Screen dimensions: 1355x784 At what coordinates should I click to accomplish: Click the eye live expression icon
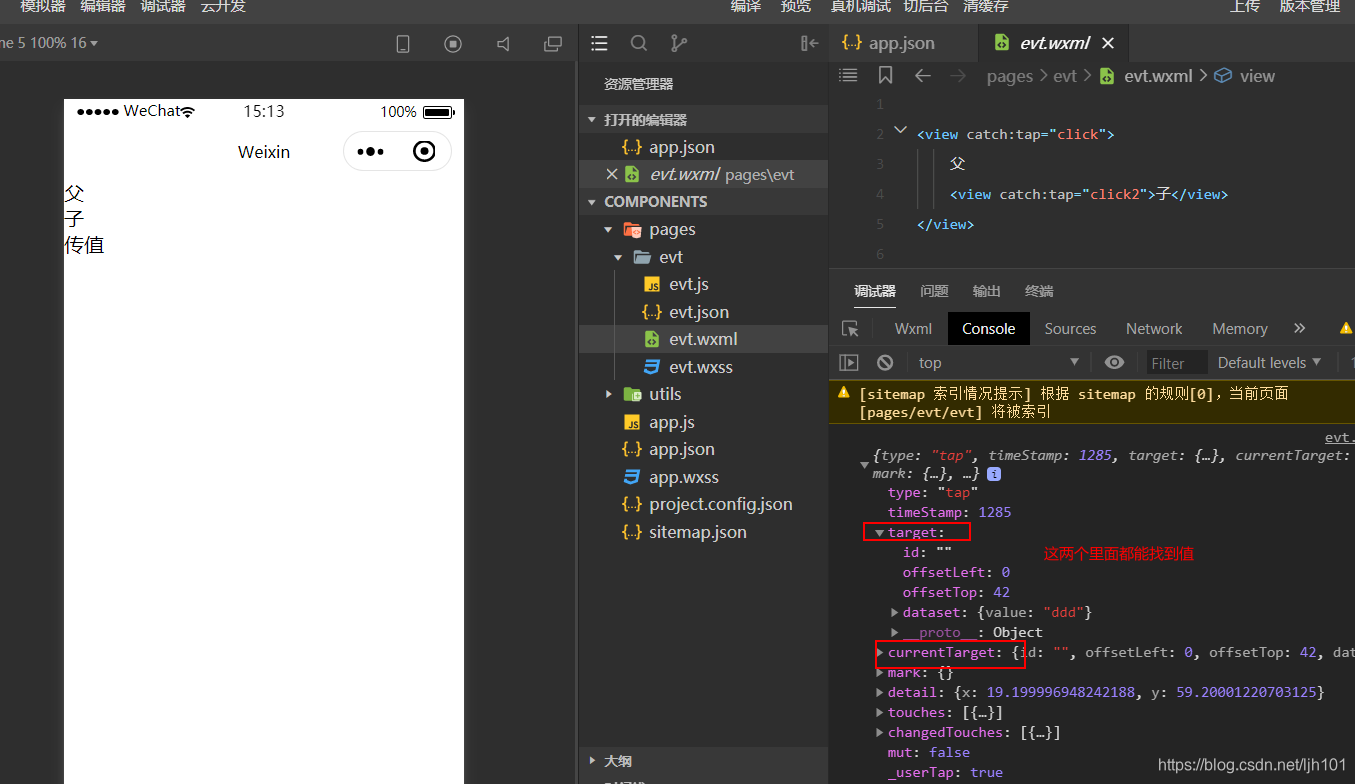(x=1115, y=362)
